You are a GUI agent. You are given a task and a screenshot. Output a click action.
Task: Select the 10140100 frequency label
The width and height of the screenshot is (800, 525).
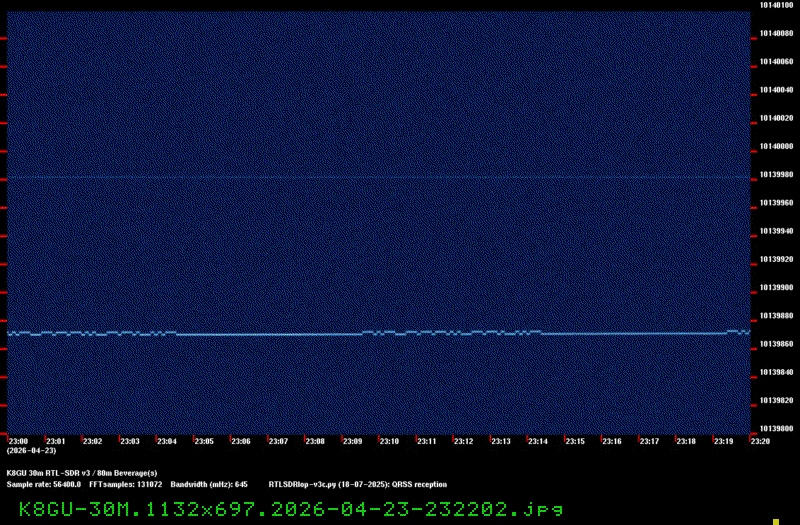[x=777, y=5]
